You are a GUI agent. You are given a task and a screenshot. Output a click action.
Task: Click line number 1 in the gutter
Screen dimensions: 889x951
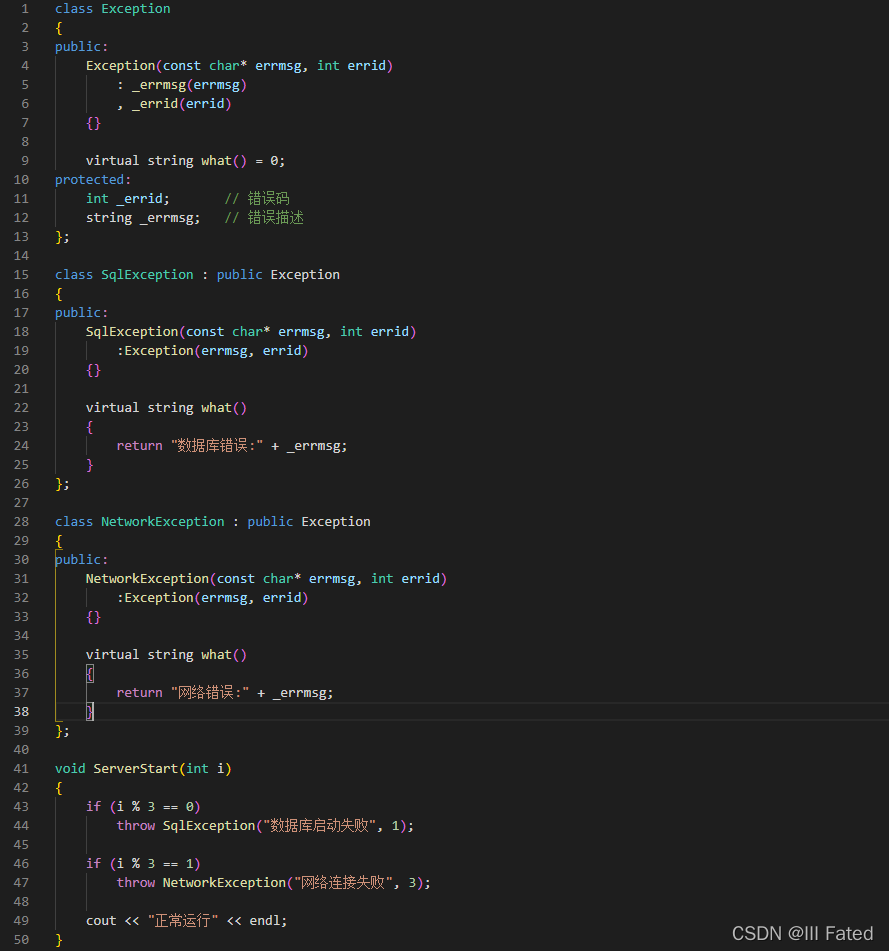click(x=24, y=8)
